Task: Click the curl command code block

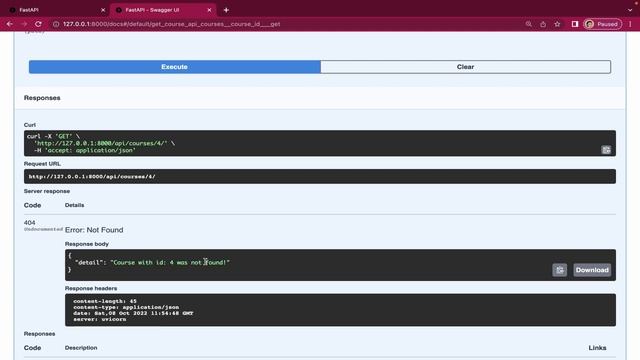Action: coord(320,143)
